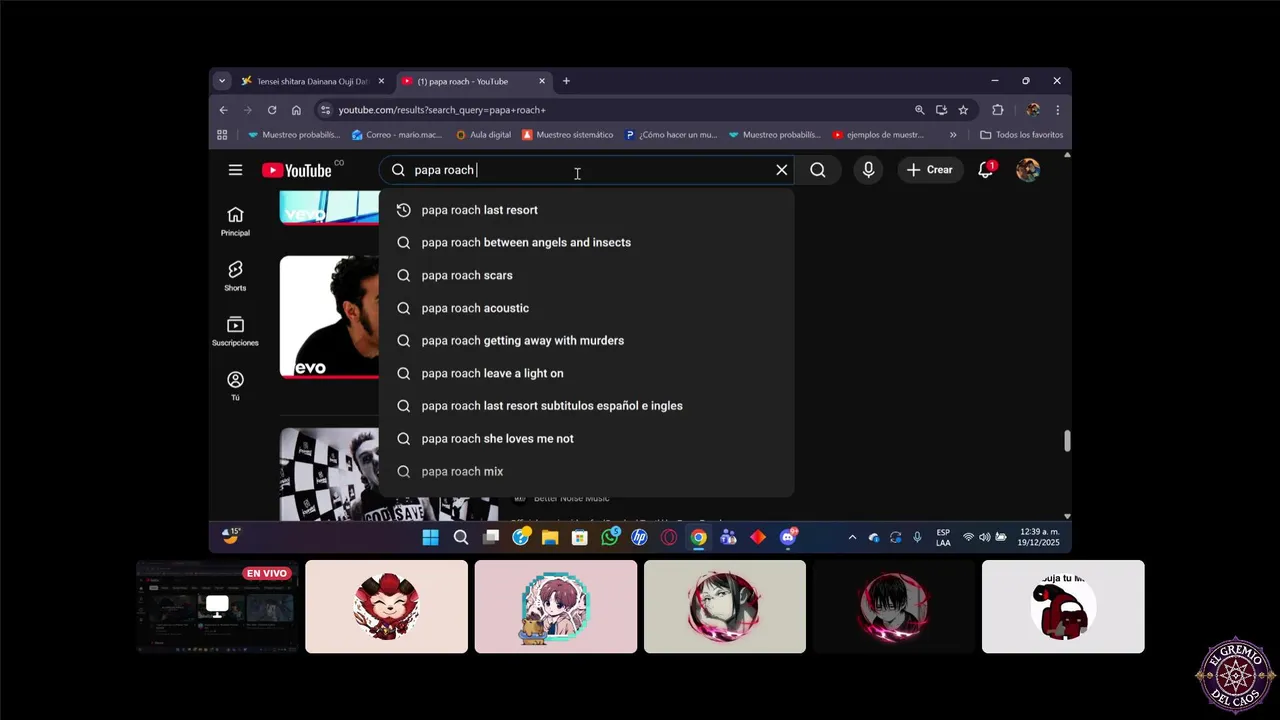This screenshot has height=720, width=1280.
Task: Open WhatsApp from the taskbar
Action: tap(610, 538)
